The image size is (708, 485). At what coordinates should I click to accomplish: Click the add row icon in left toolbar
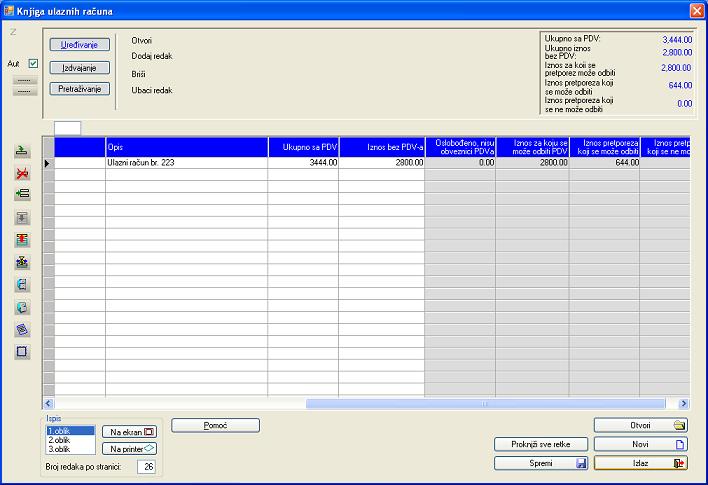(x=22, y=151)
